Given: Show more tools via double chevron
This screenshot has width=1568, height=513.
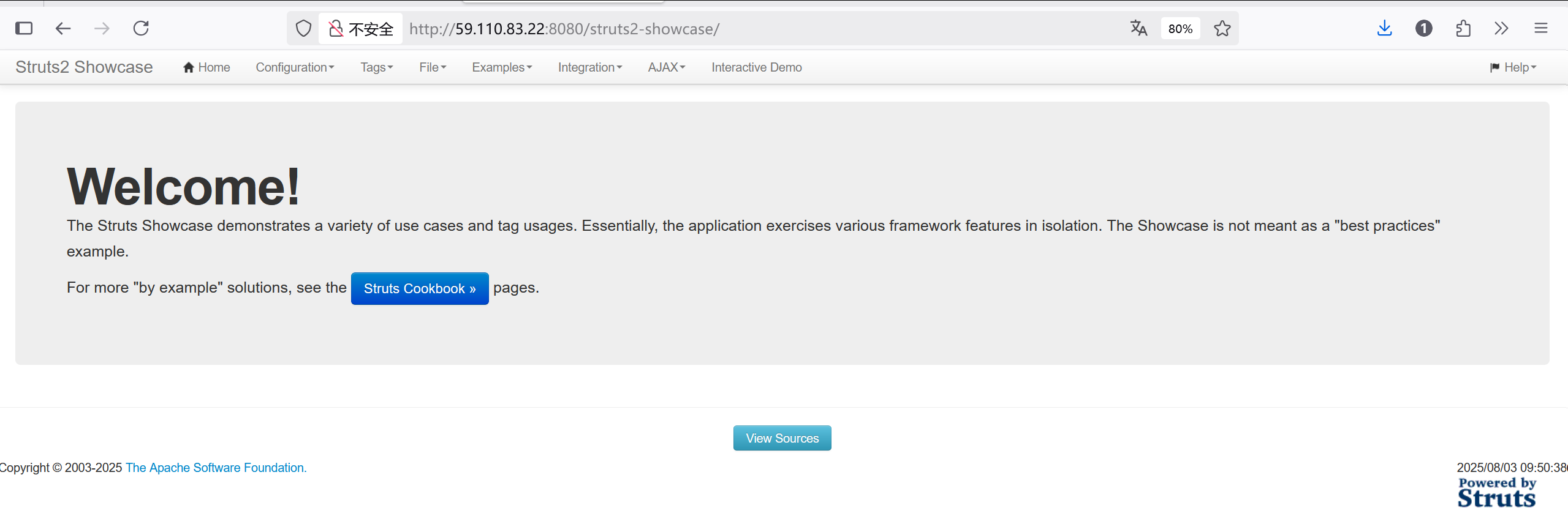Looking at the screenshot, I should click(1501, 28).
